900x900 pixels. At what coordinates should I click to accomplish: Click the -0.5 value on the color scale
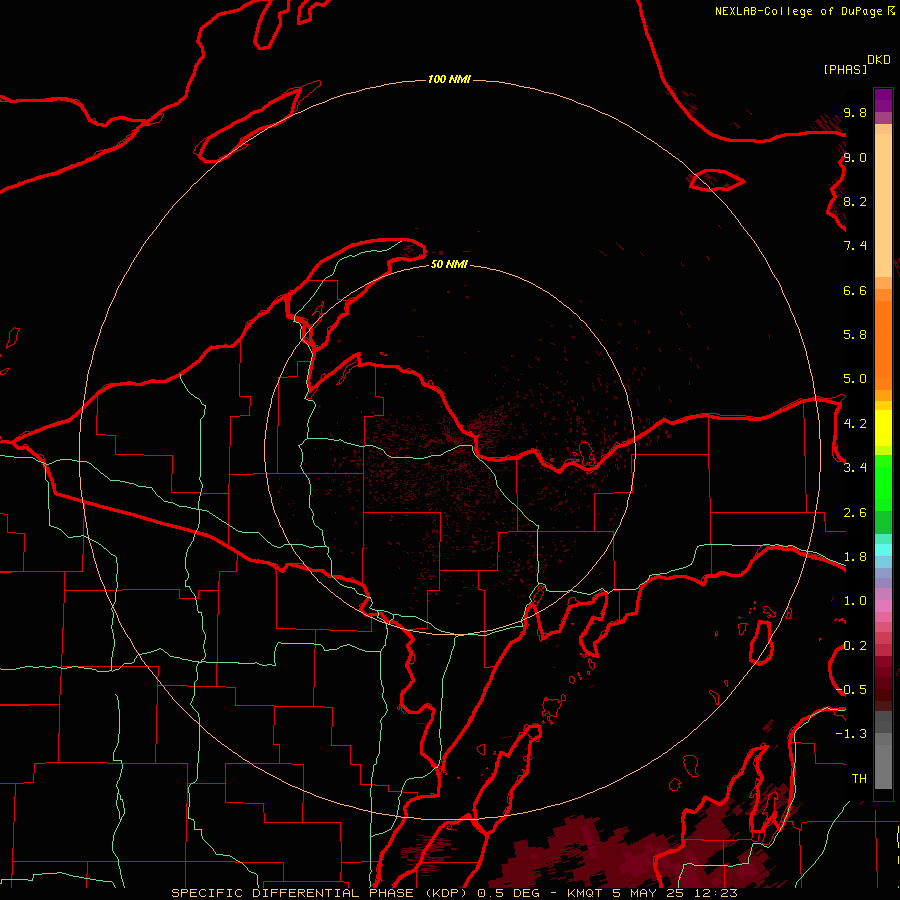pyautogui.click(x=852, y=690)
